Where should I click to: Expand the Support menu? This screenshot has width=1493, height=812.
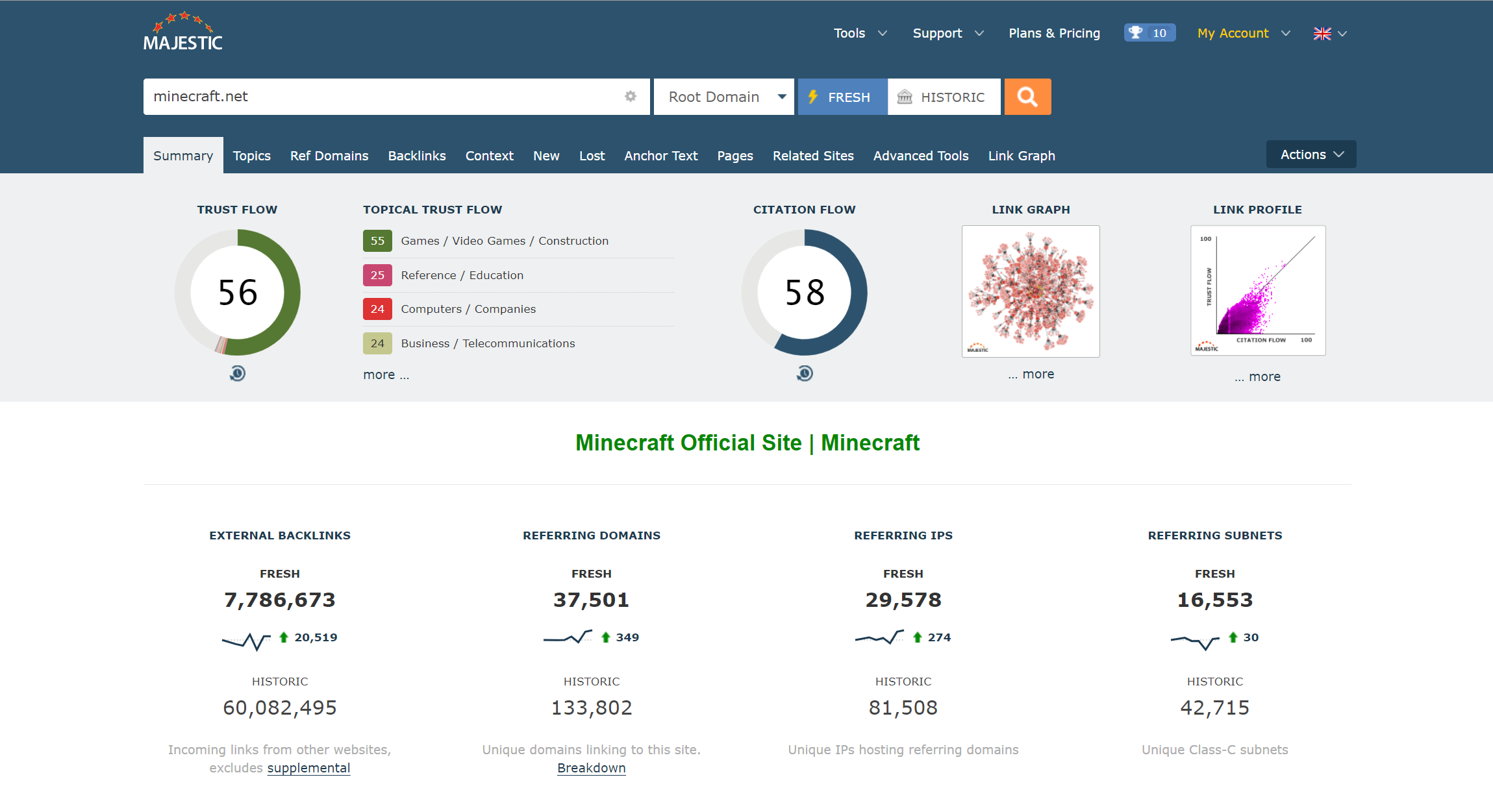[x=948, y=33]
